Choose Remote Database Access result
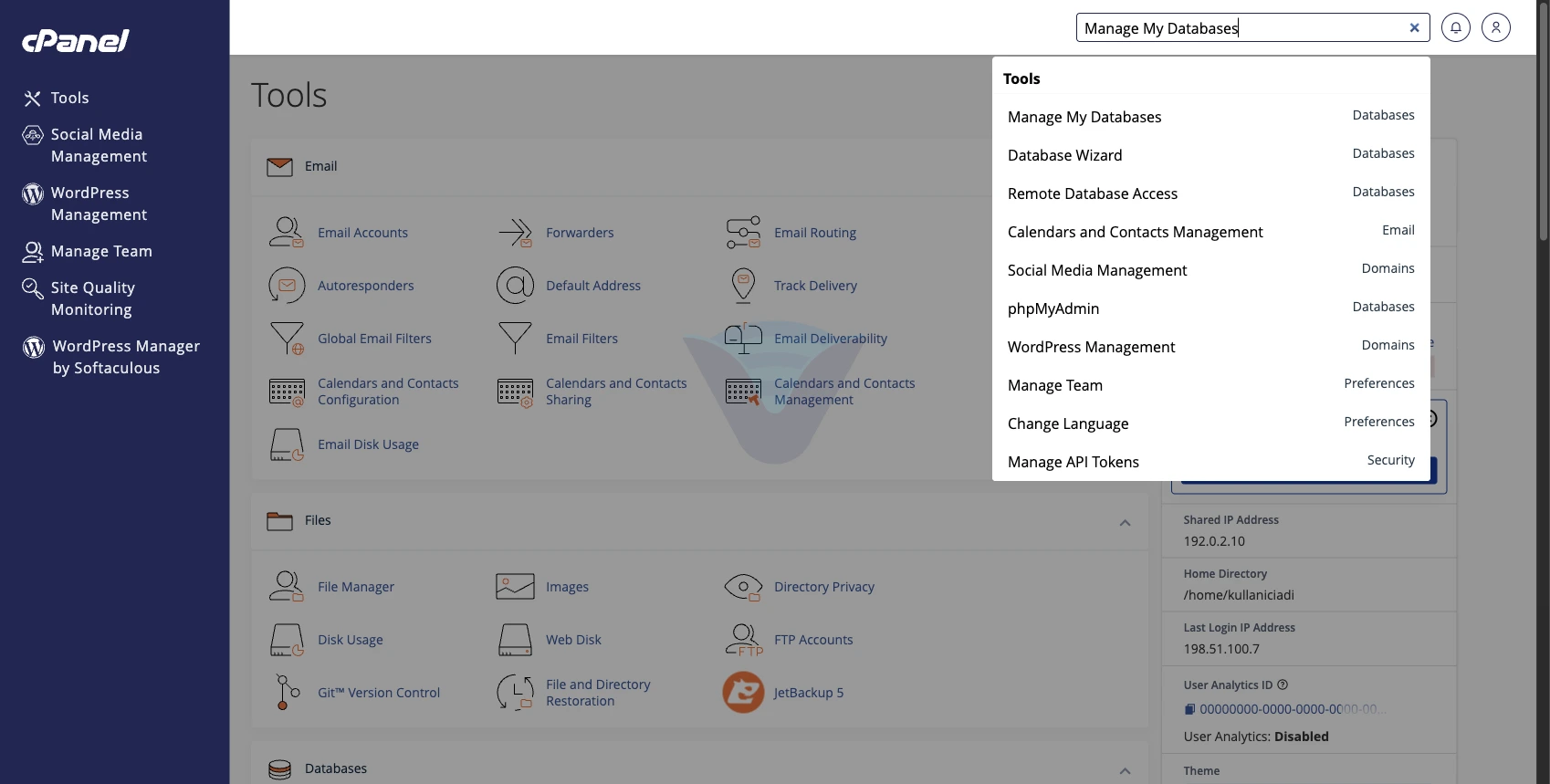 coord(1210,193)
